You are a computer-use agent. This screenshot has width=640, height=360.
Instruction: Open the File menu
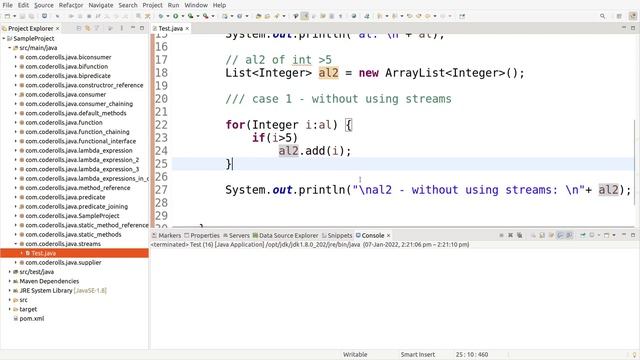pos(7,5)
